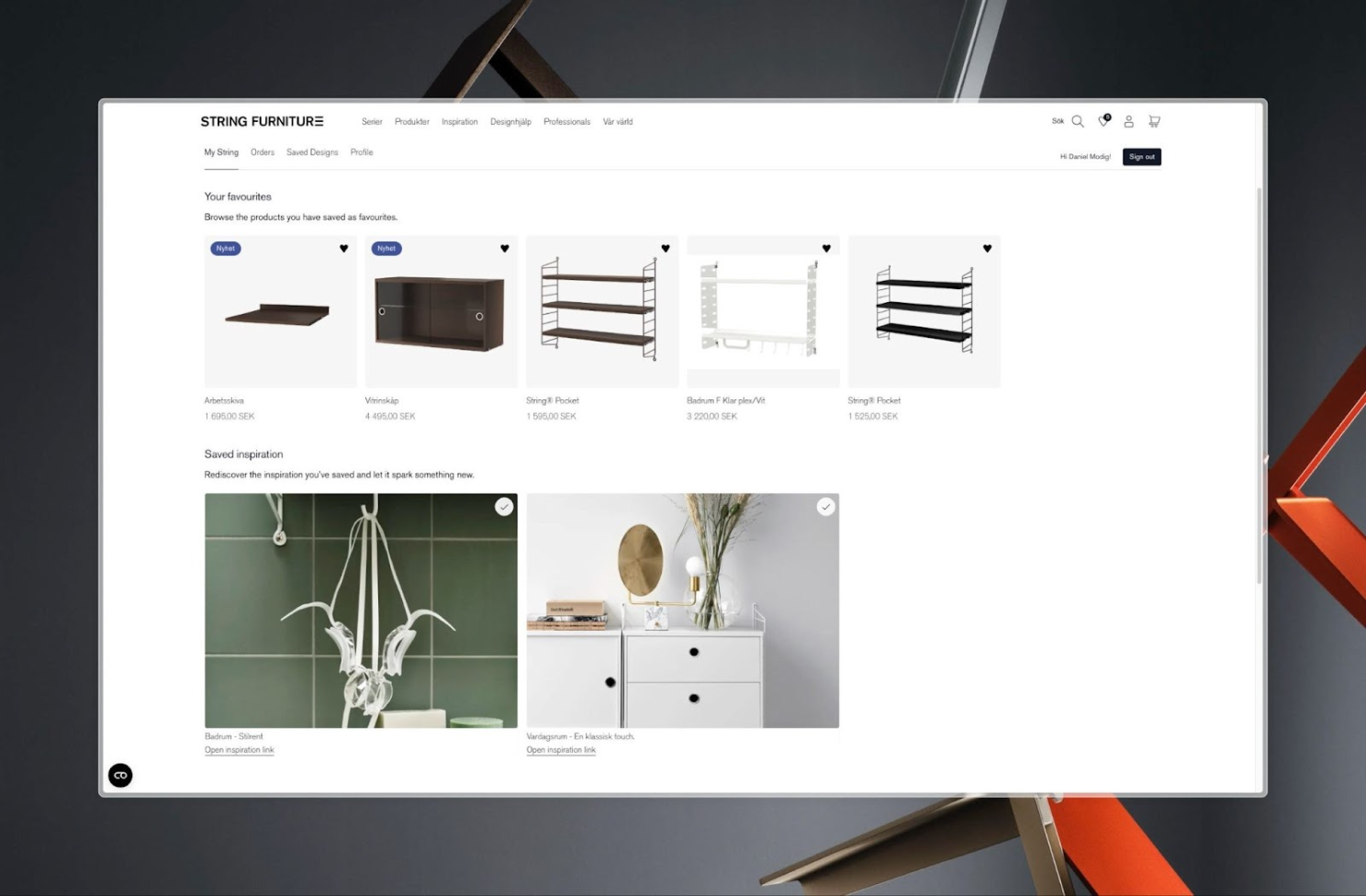Open the shopping cart icon
This screenshot has width=1366, height=896.
point(1154,121)
